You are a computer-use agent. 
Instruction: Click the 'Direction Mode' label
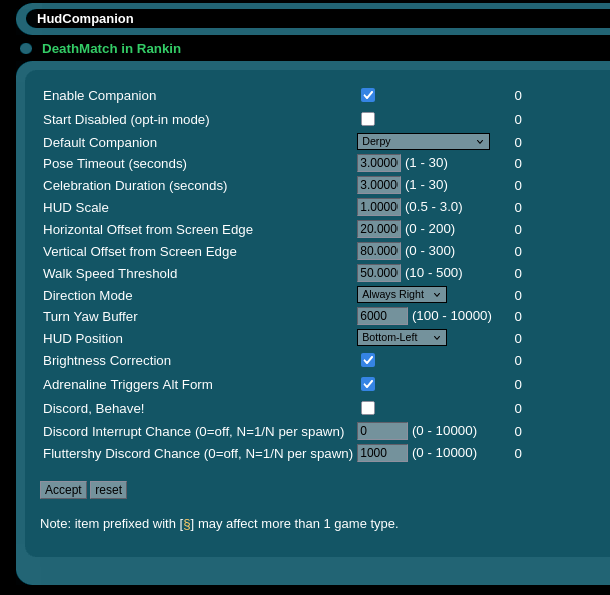pos(88,296)
